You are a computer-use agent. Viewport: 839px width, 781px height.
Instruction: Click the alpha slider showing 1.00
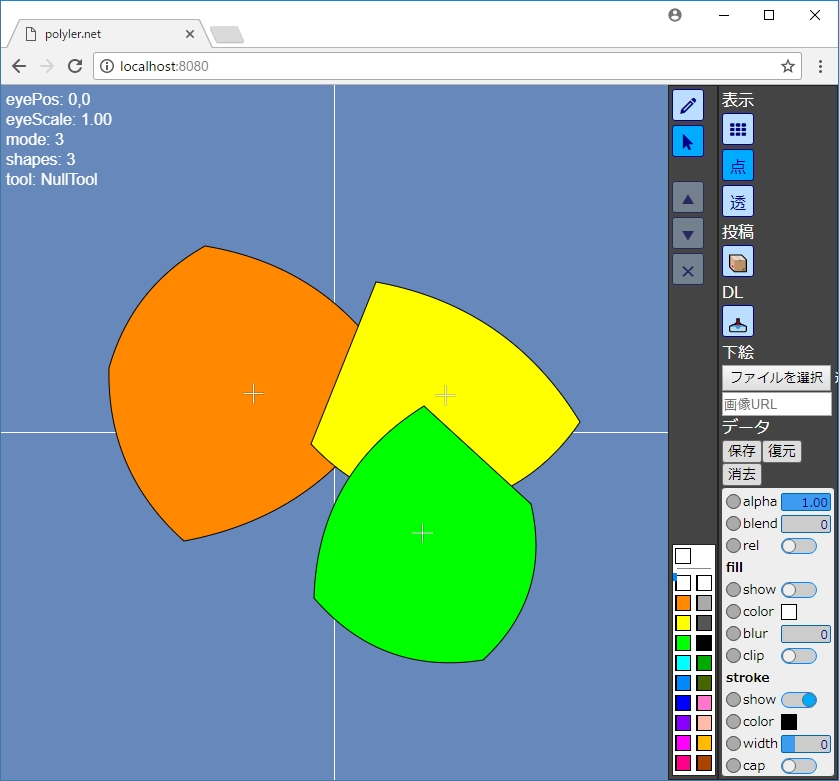click(805, 502)
